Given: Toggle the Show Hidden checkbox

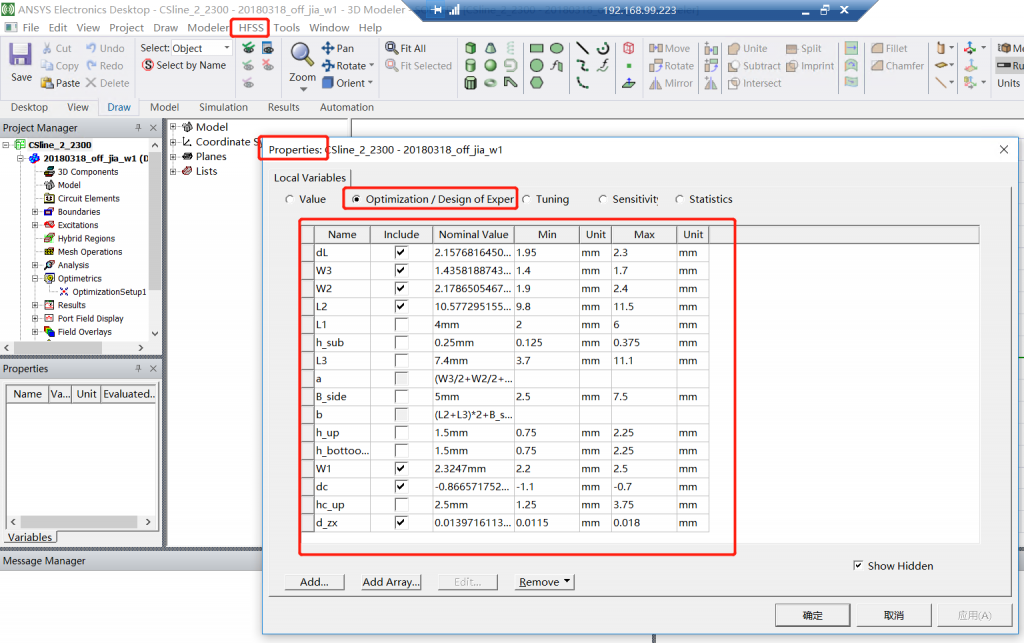Looking at the screenshot, I should click(x=858, y=566).
